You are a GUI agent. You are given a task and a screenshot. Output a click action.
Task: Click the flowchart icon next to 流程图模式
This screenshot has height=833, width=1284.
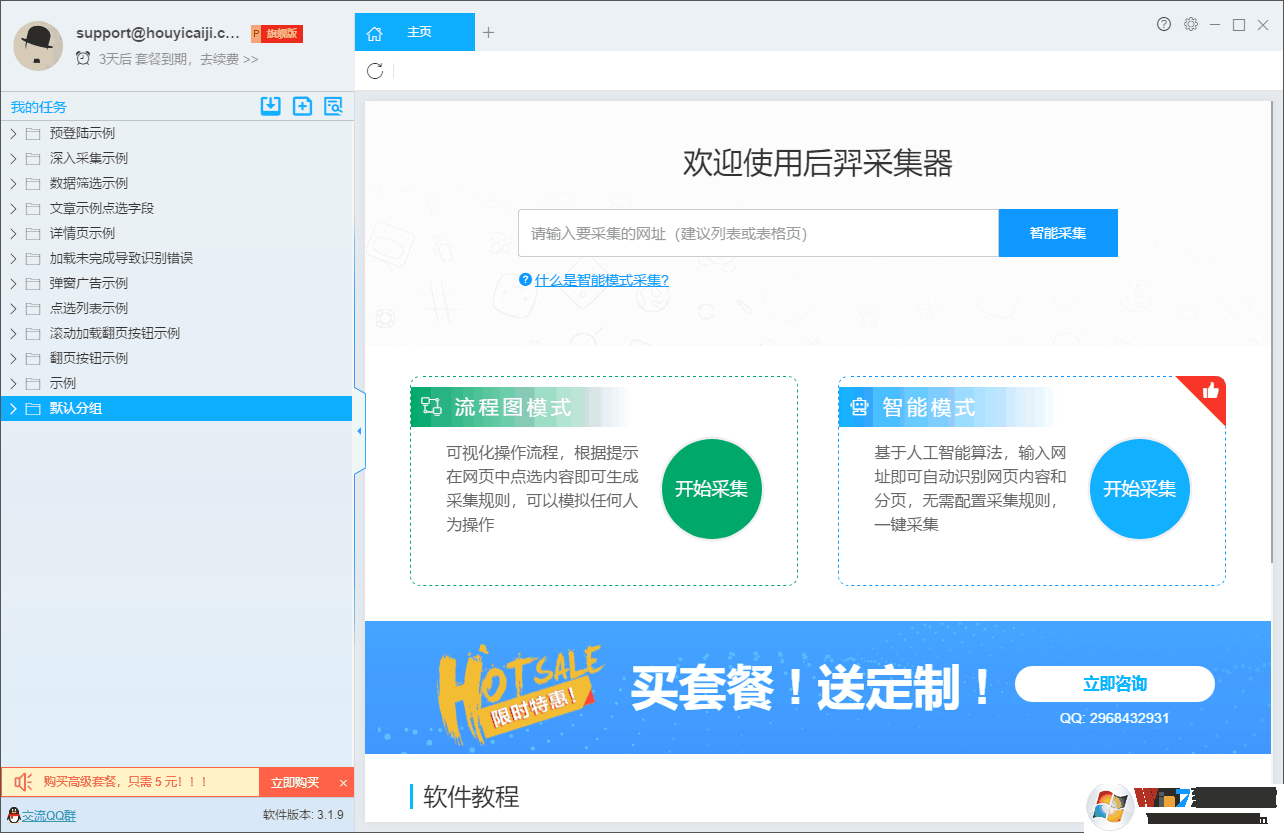[431, 406]
